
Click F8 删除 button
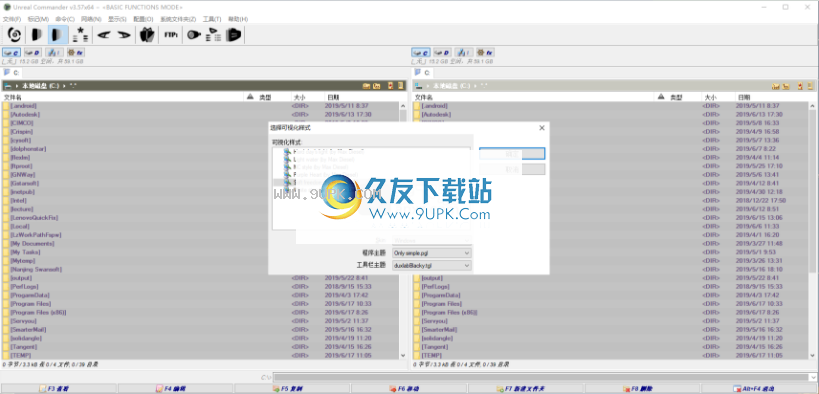click(643, 389)
